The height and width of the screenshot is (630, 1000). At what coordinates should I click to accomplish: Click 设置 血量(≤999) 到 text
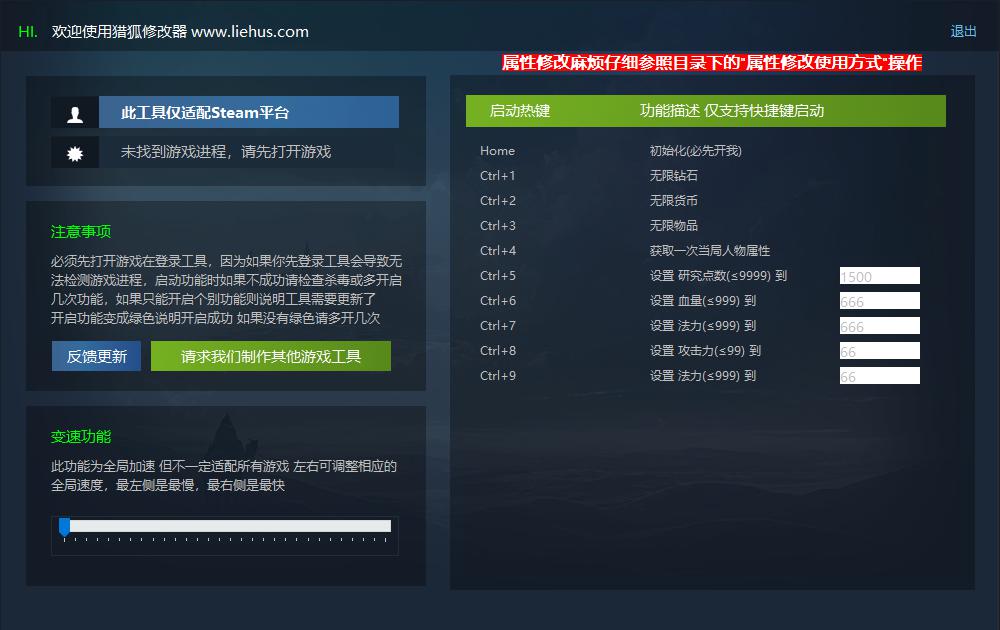[703, 300]
